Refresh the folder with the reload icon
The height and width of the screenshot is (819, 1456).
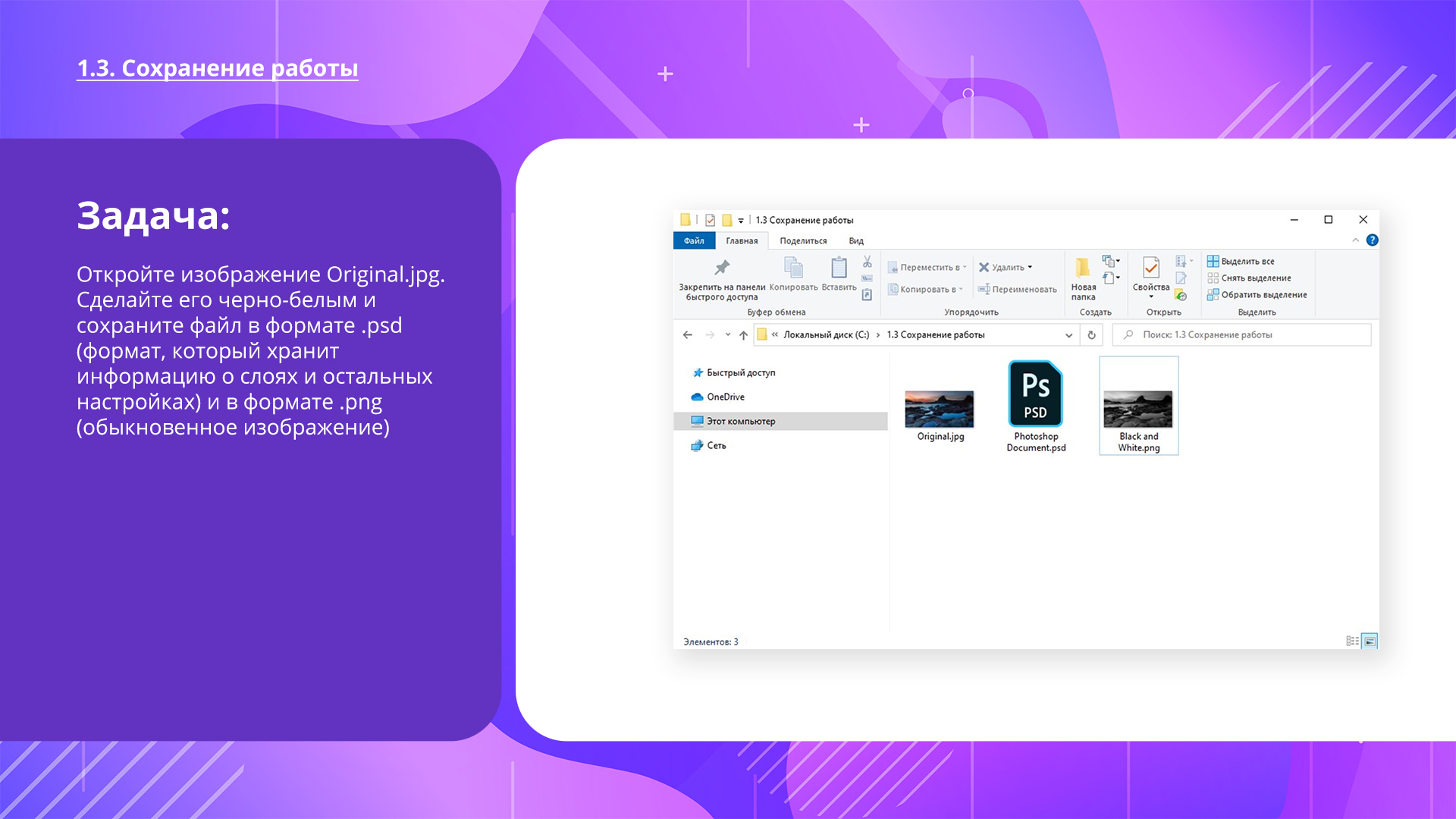pyautogui.click(x=1091, y=335)
